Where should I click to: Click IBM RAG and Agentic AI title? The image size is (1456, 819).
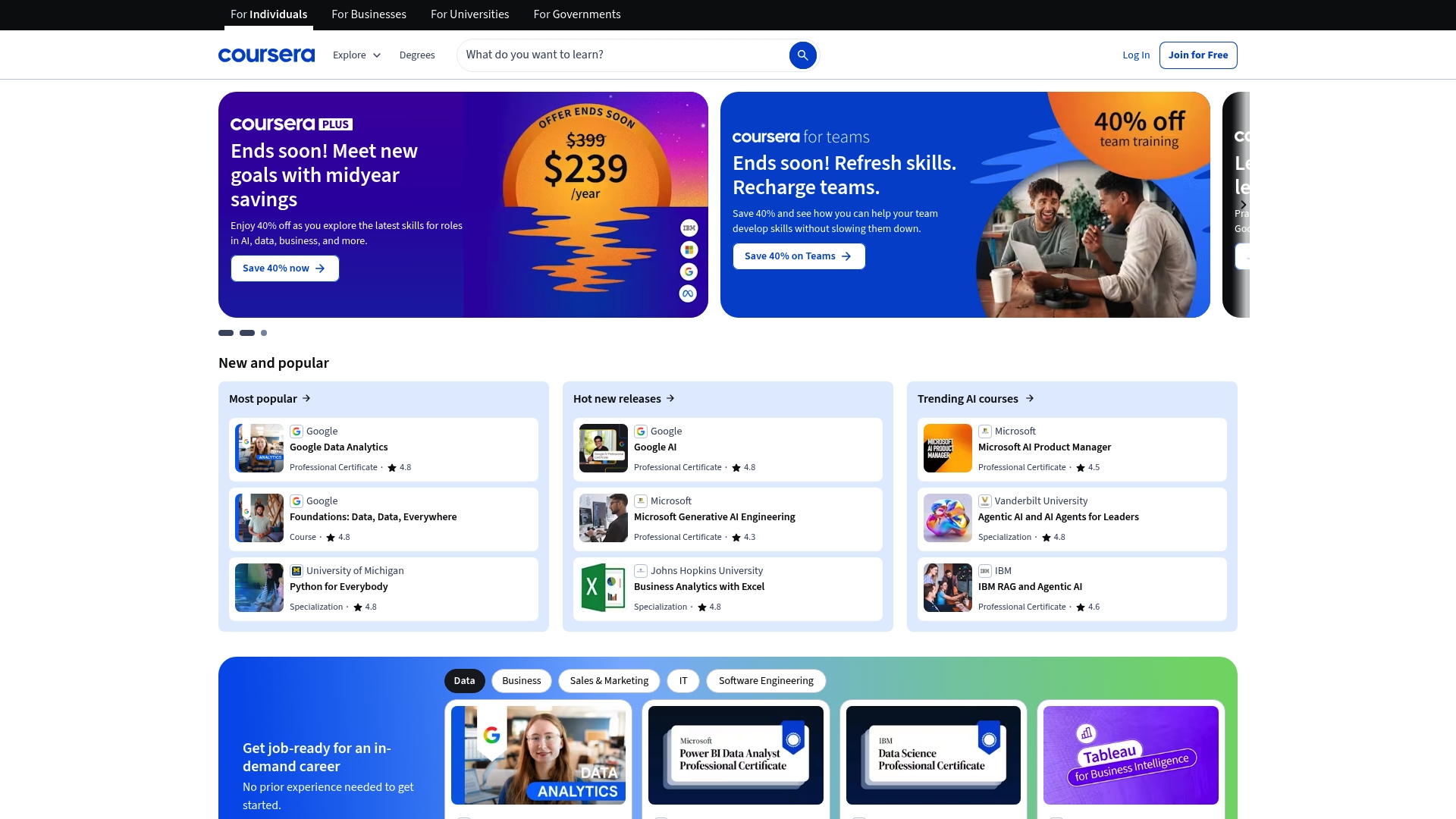(1030, 587)
